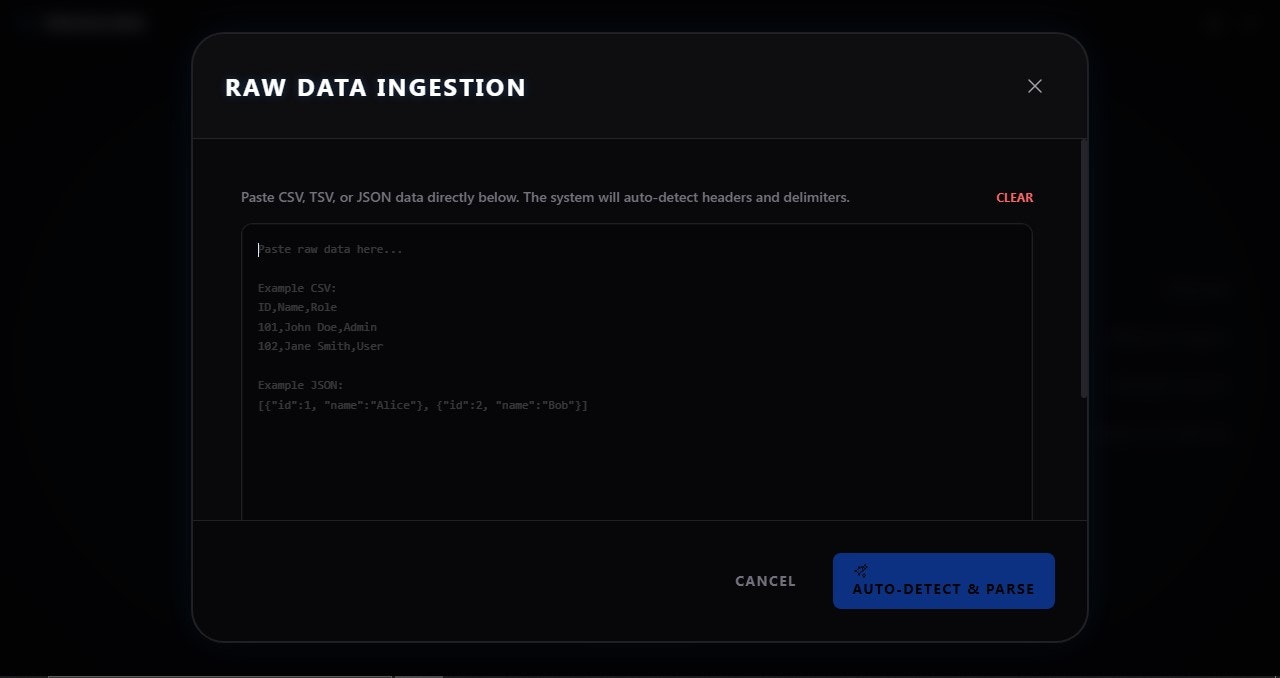Image resolution: width=1280 pixels, height=678 pixels.
Task: Click the JSON array example text
Action: point(421,405)
